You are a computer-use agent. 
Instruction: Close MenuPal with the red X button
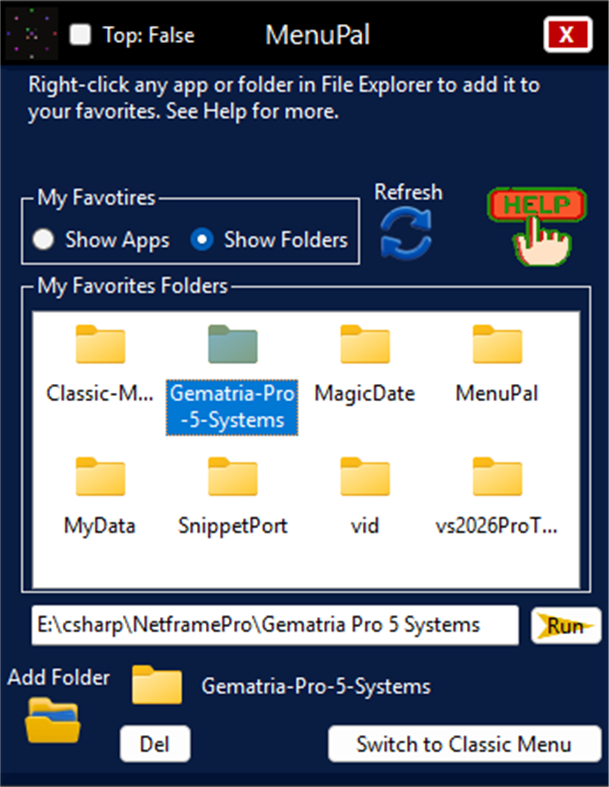coord(567,35)
